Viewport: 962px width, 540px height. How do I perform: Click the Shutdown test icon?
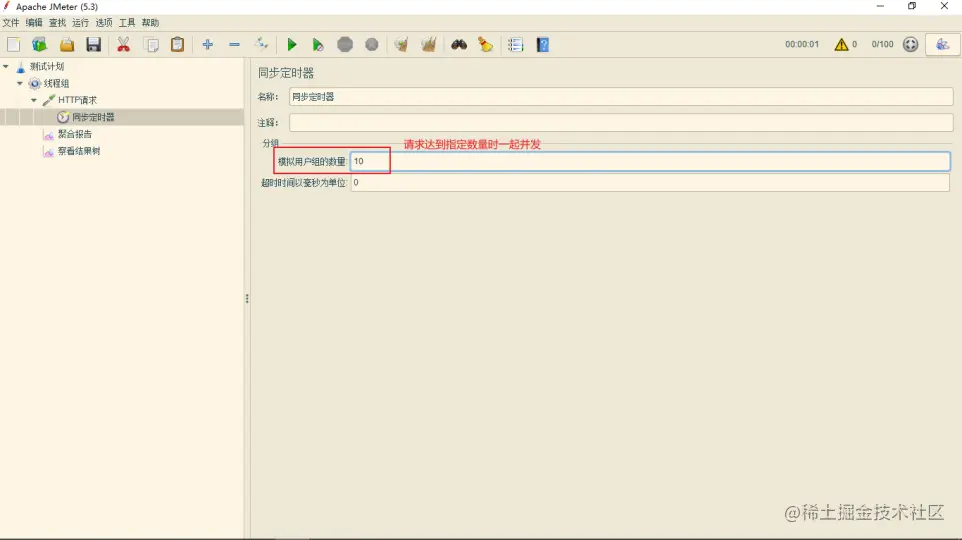[x=372, y=44]
